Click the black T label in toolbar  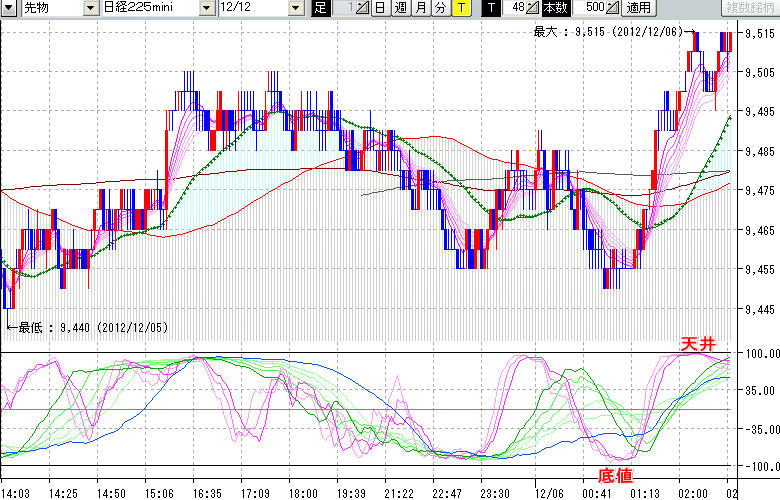490,8
